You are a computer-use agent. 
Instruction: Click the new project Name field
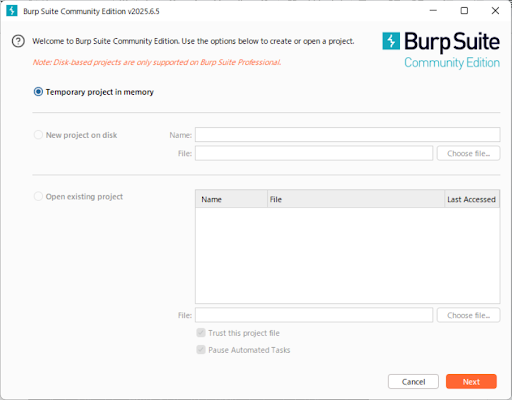tap(348, 135)
